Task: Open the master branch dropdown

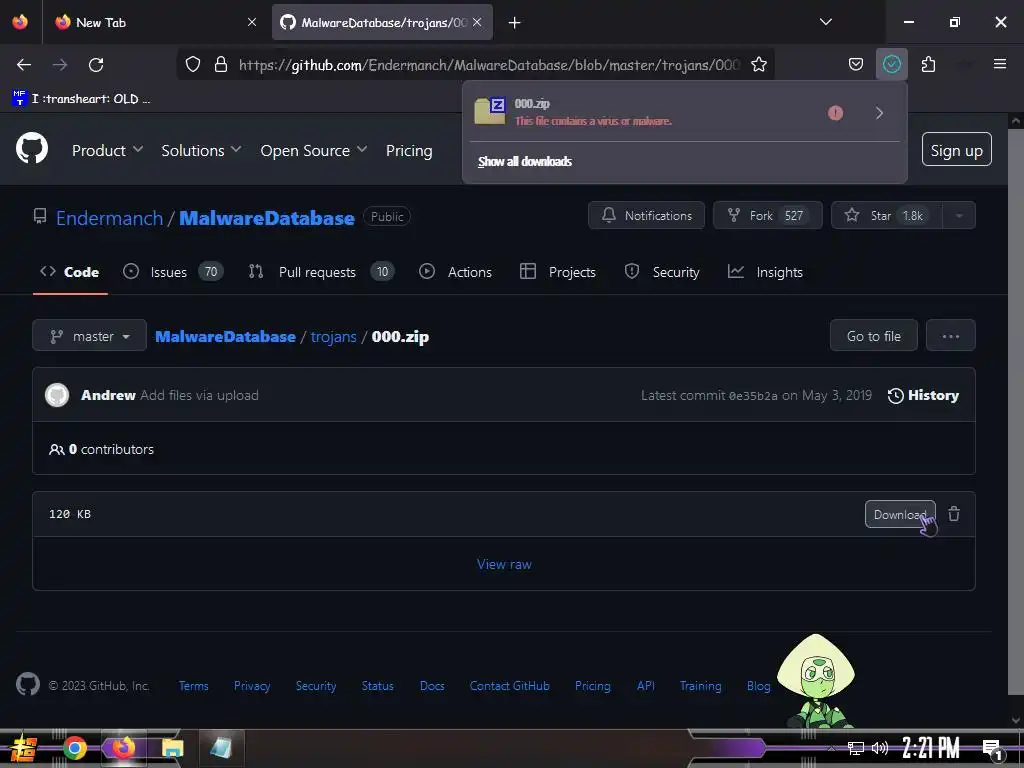Action: coord(89,336)
